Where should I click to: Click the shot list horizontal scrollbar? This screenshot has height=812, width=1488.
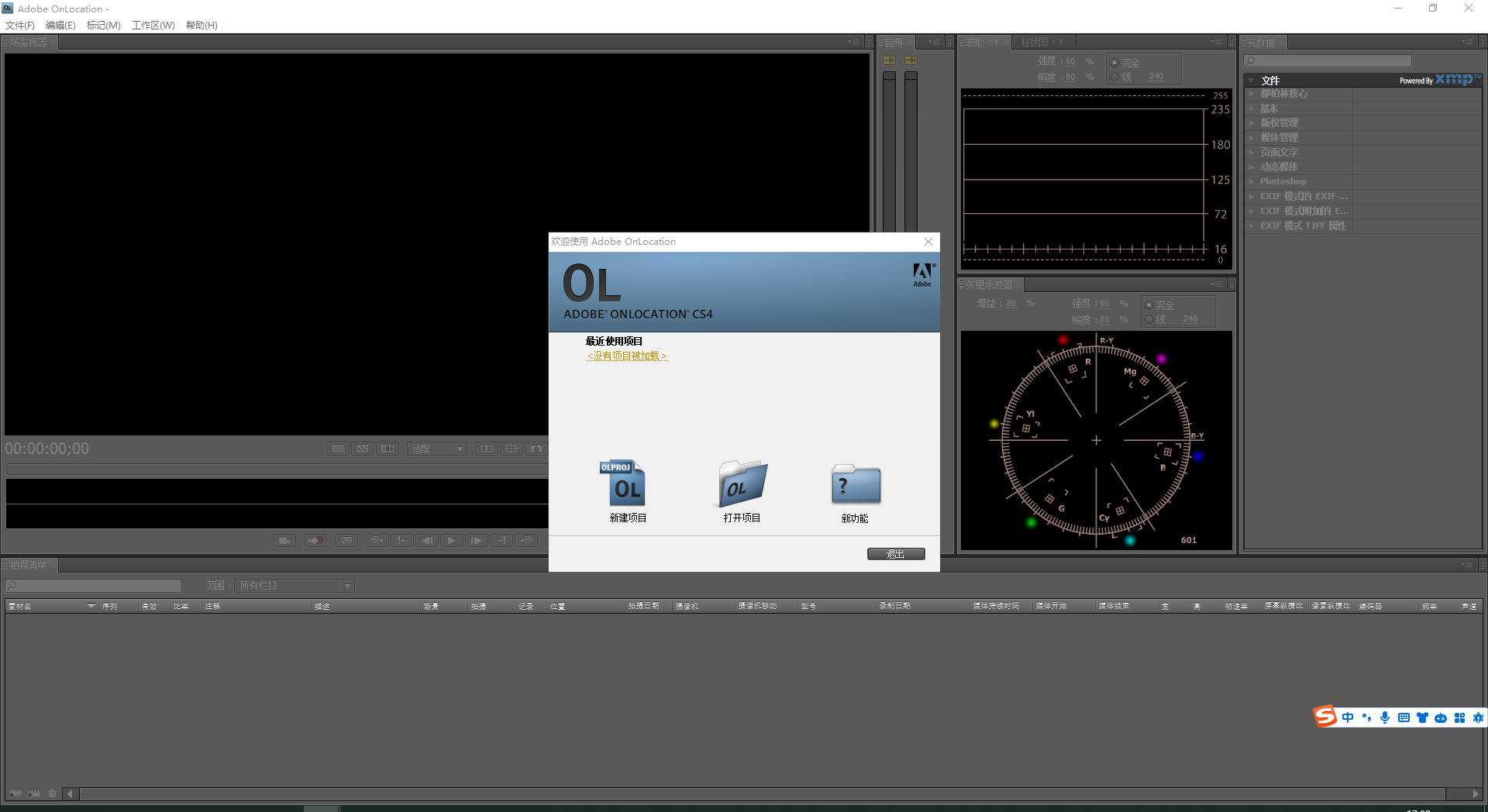[763, 794]
